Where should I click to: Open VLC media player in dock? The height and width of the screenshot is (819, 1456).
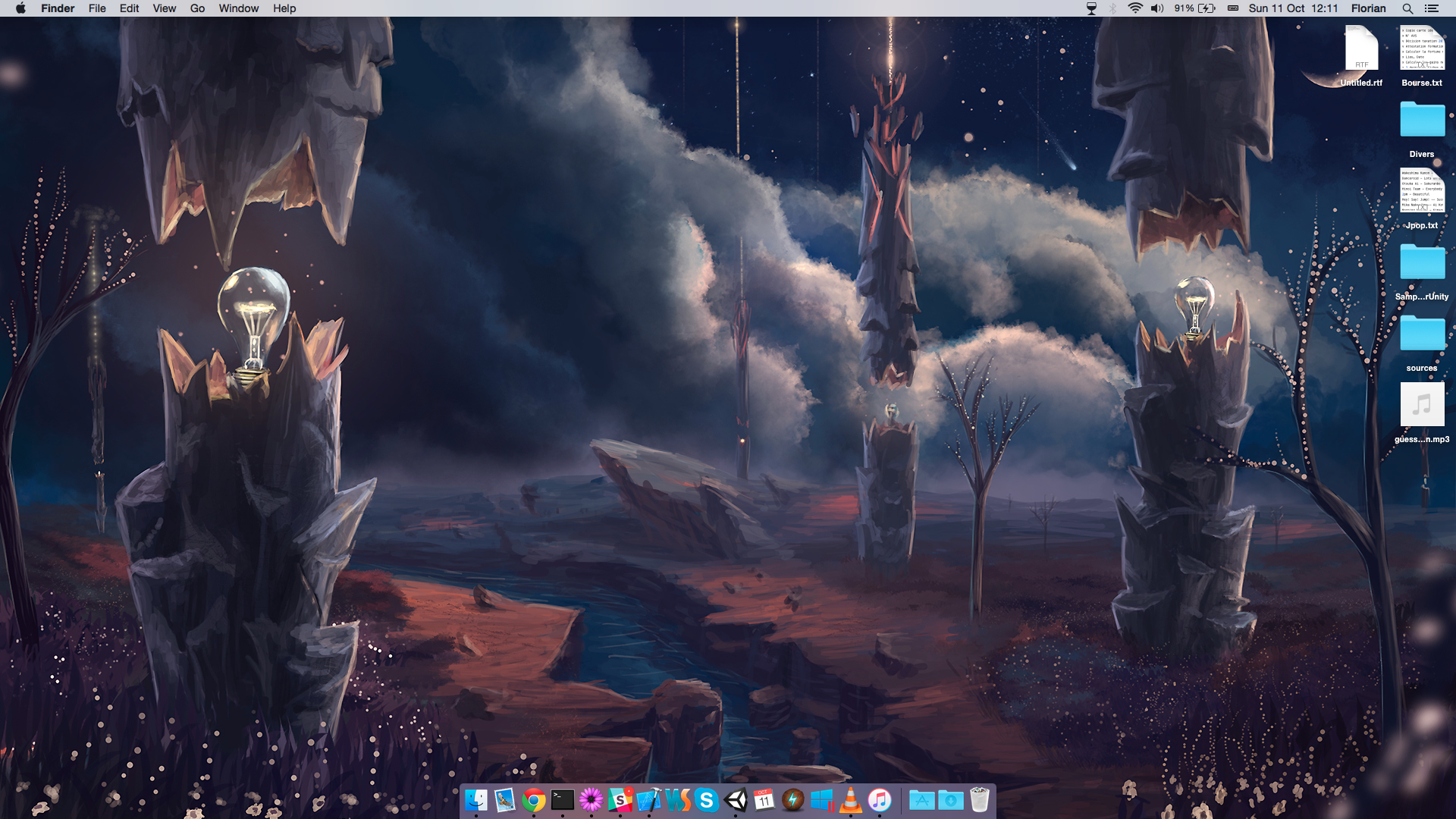pyautogui.click(x=851, y=800)
